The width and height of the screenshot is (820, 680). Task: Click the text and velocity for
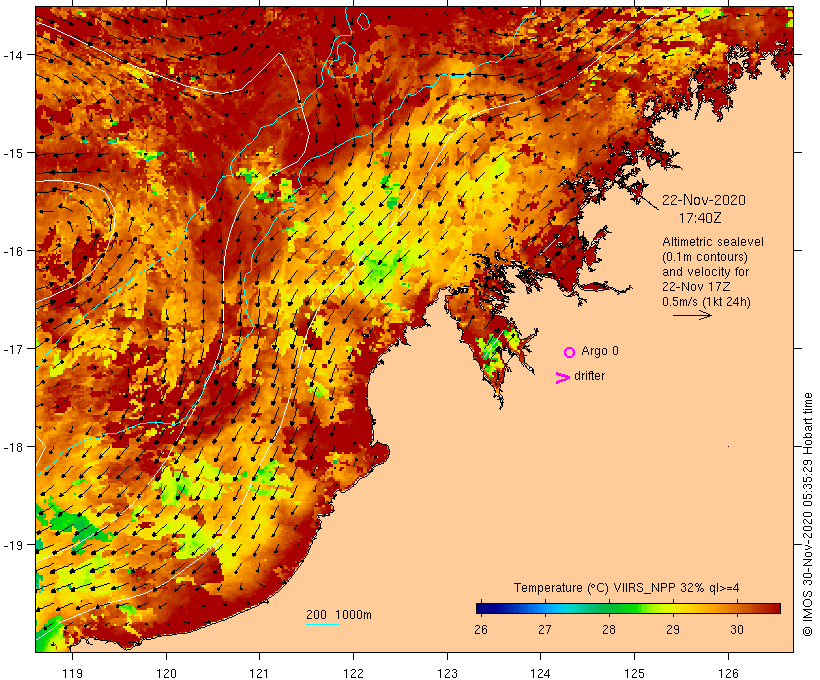[705, 271]
